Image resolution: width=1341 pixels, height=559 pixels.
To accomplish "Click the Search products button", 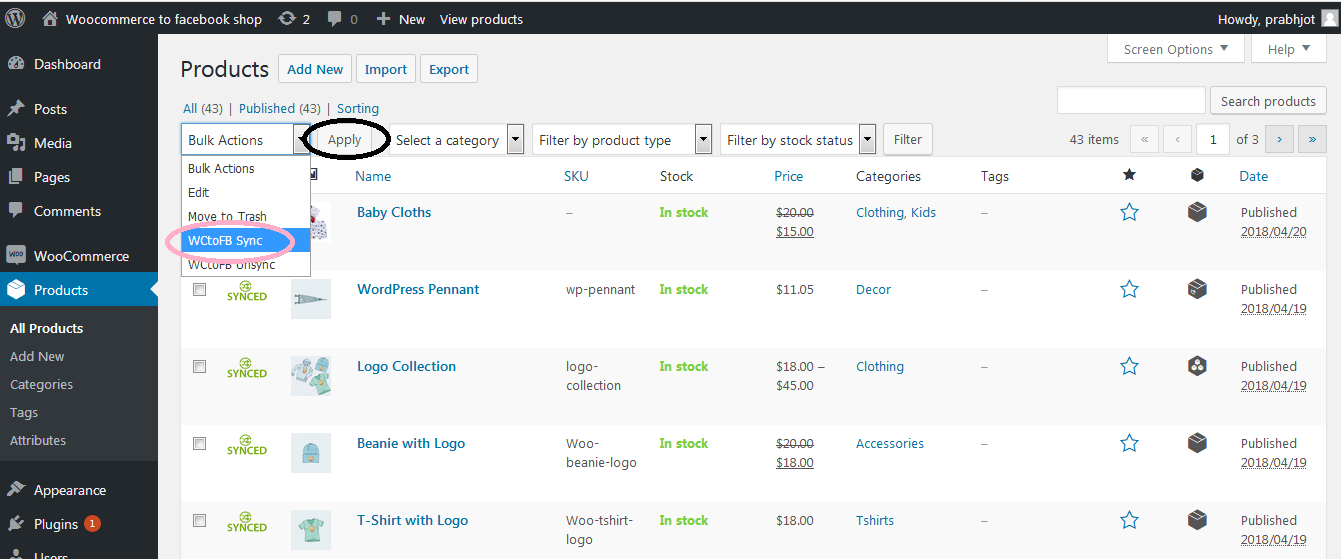I will click(x=1268, y=101).
